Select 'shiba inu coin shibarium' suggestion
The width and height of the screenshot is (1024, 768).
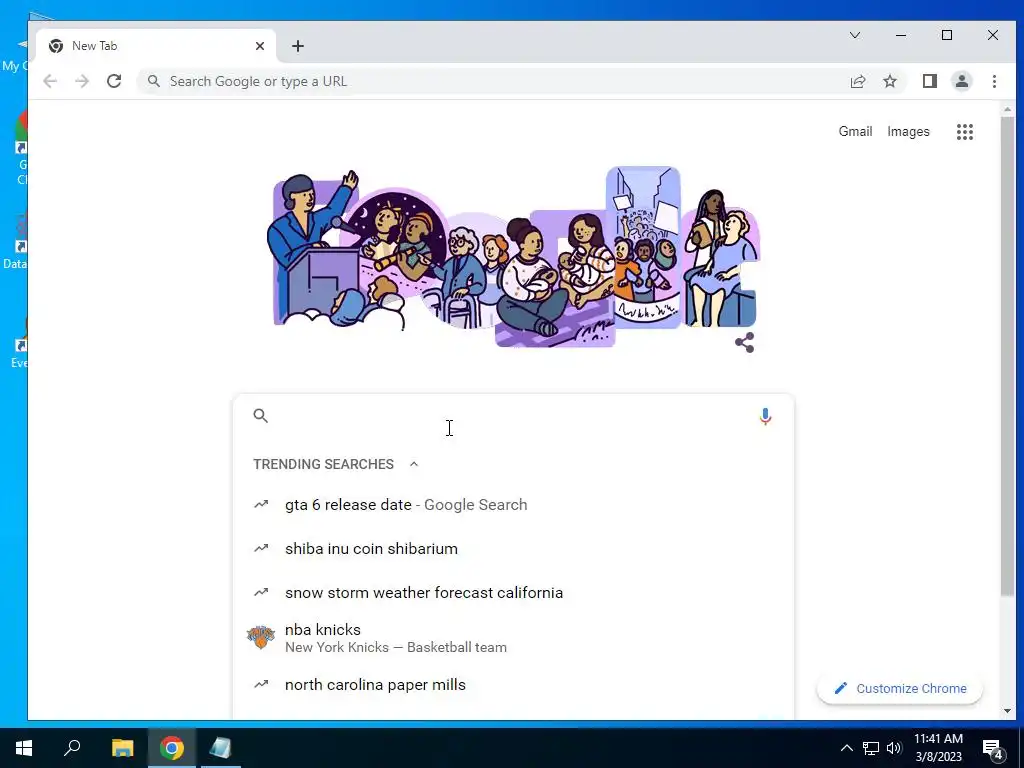tap(513, 549)
